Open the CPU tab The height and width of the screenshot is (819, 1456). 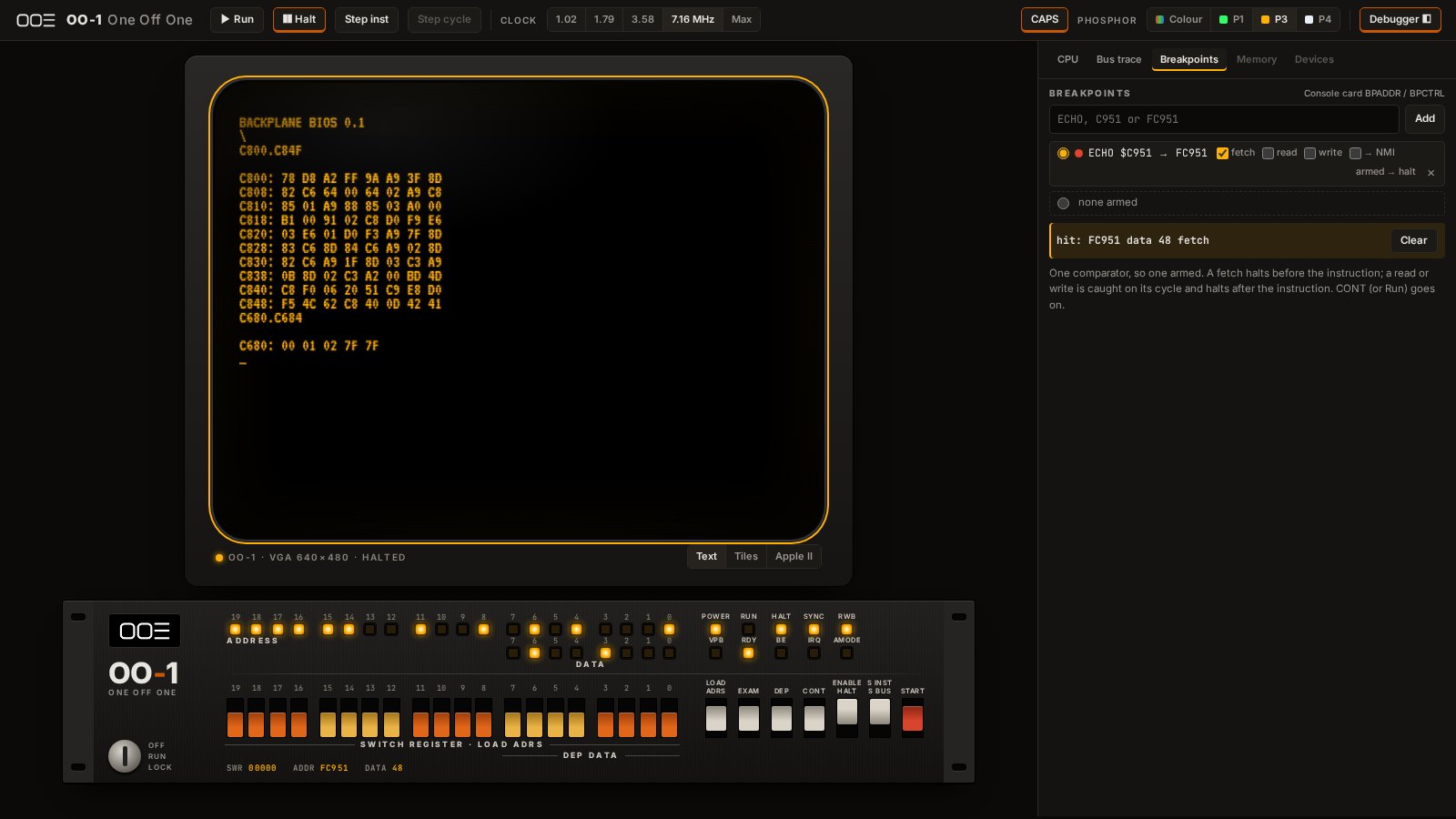(x=1067, y=59)
